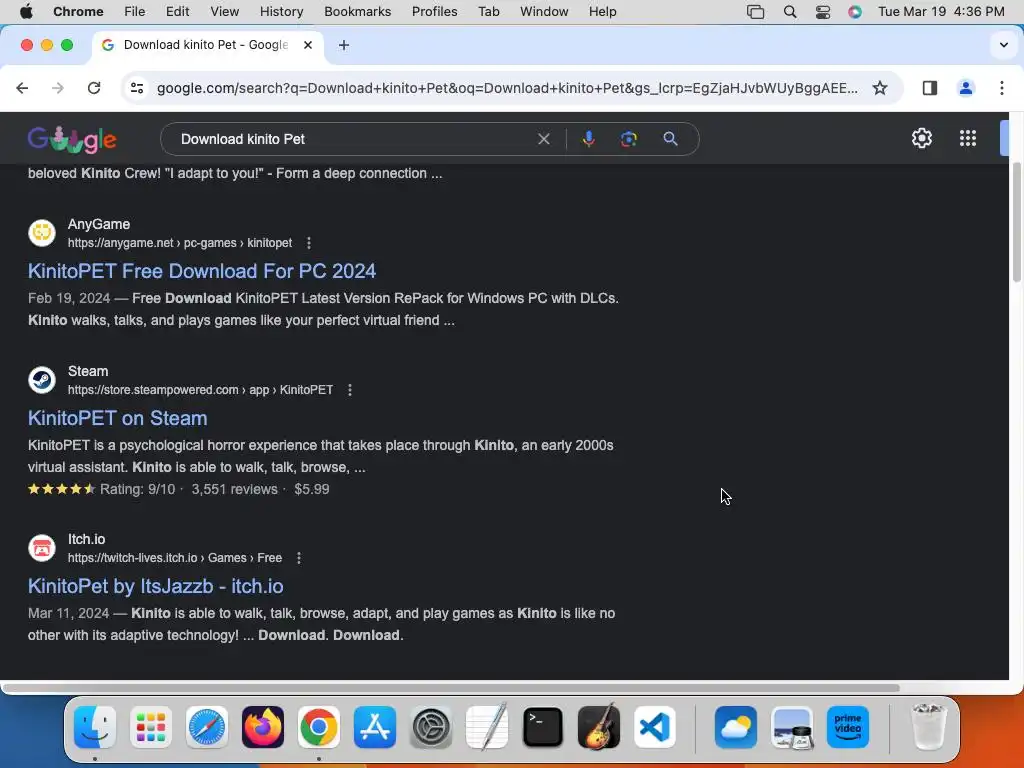This screenshot has height=768, width=1024.
Task: Click the AnyGame site name label
Action: pyautogui.click(x=99, y=224)
